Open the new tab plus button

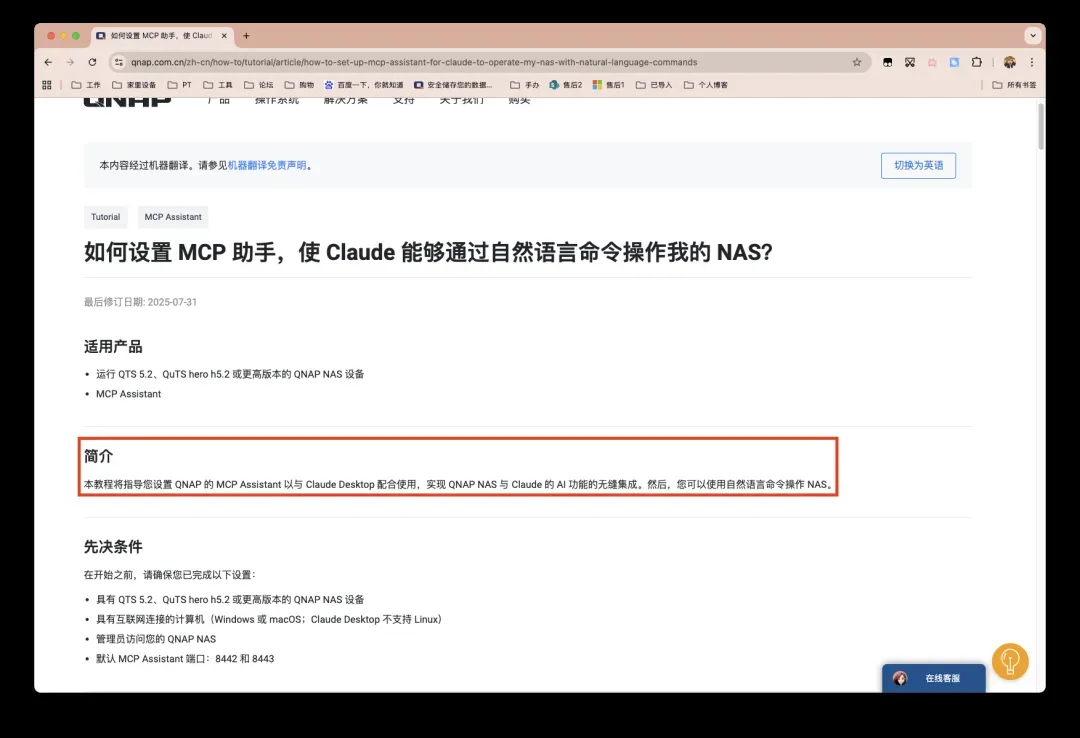coord(247,36)
